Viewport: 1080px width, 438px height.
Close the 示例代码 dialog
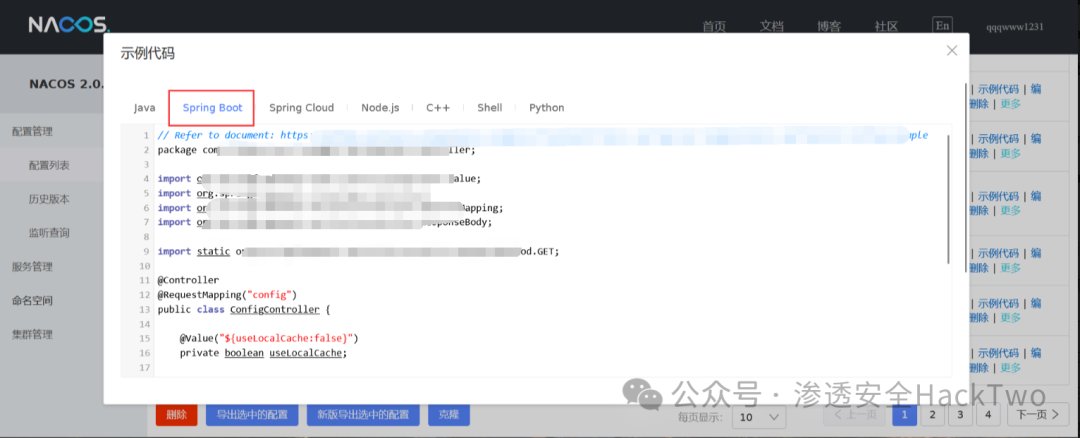pyautogui.click(x=952, y=50)
